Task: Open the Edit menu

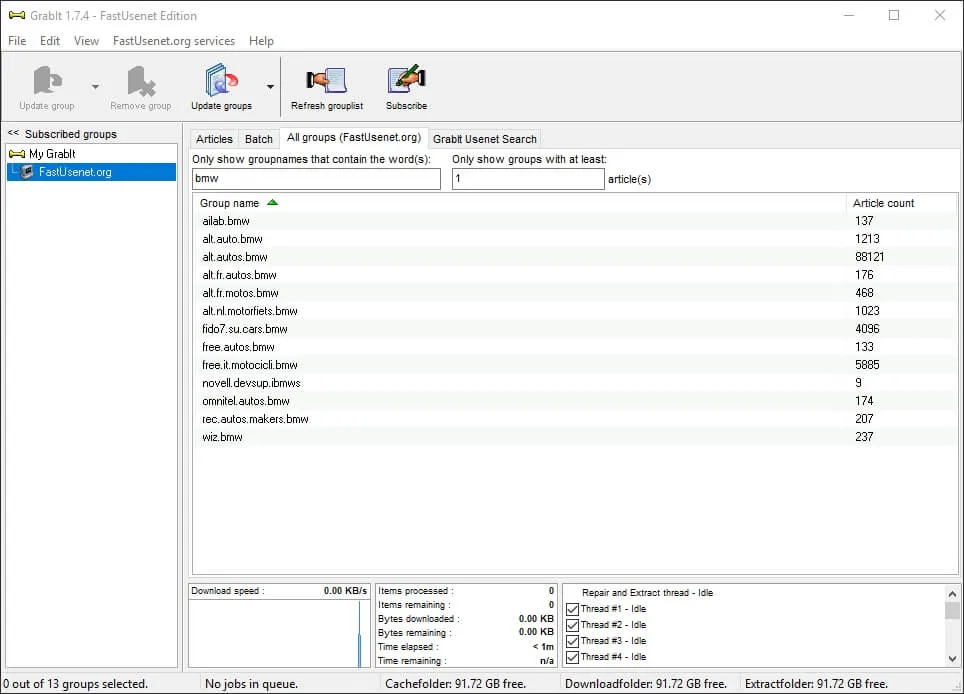Action: [x=50, y=41]
